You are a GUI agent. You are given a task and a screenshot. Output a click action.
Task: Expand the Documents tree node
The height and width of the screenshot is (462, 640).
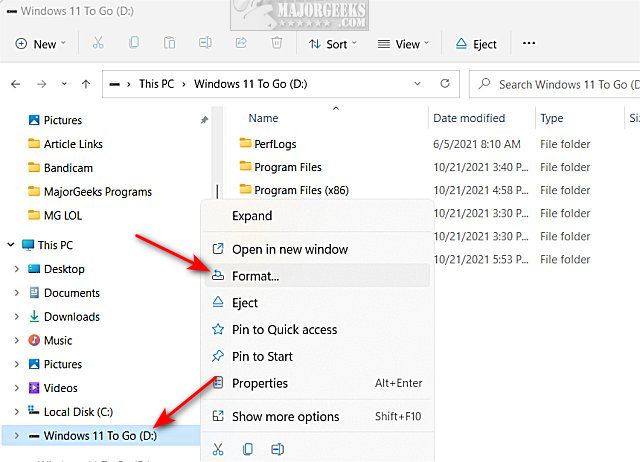(17, 293)
